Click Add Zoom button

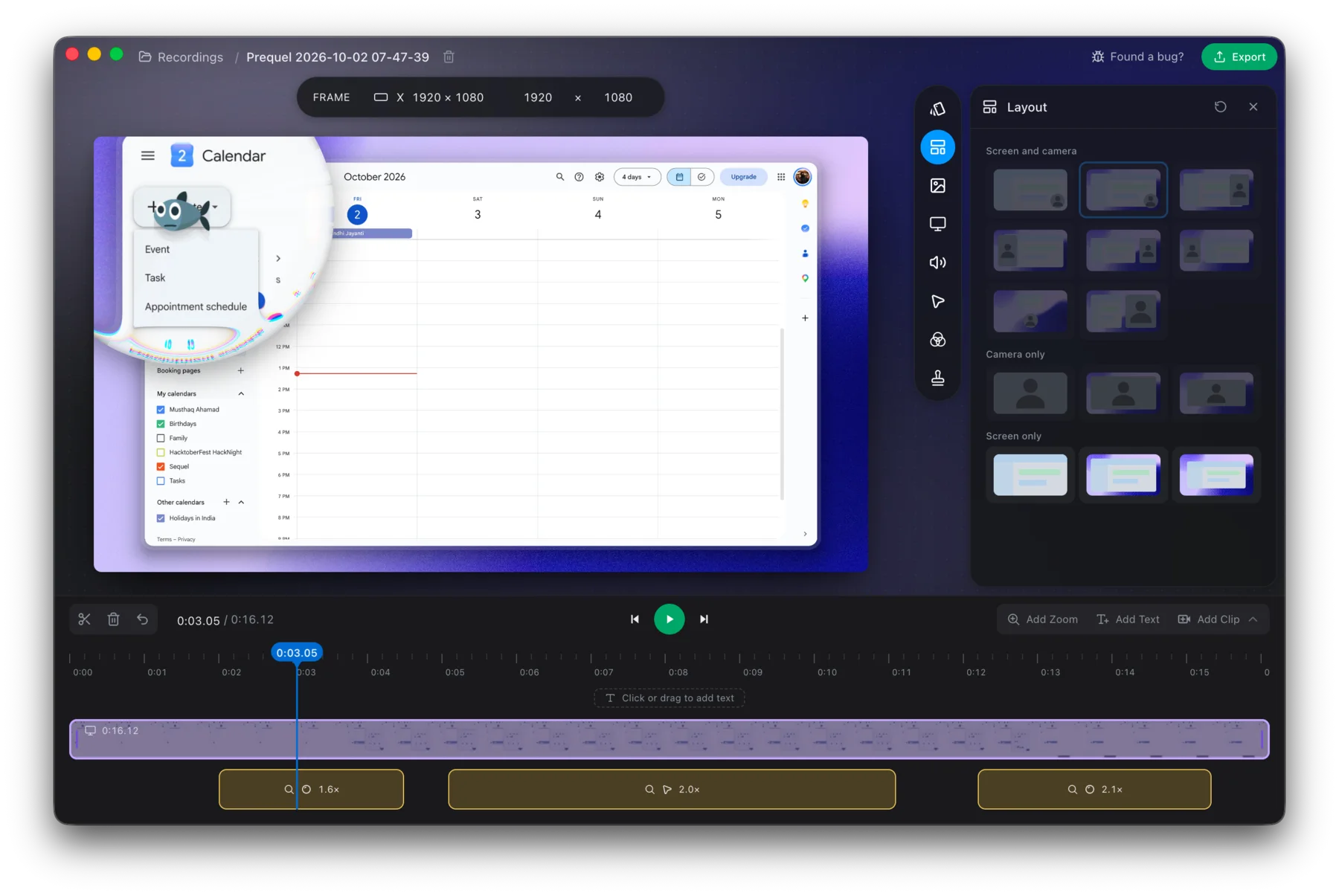(x=1043, y=619)
